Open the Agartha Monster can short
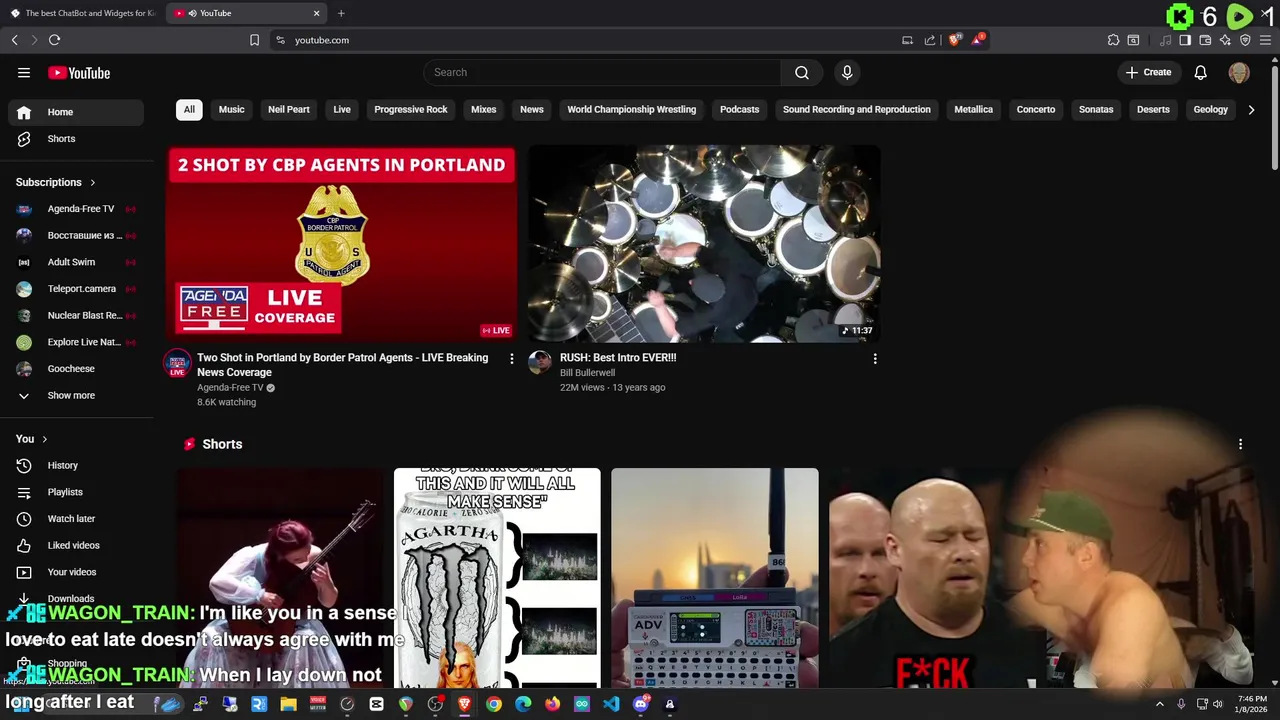This screenshot has width=1280, height=720. point(497,578)
